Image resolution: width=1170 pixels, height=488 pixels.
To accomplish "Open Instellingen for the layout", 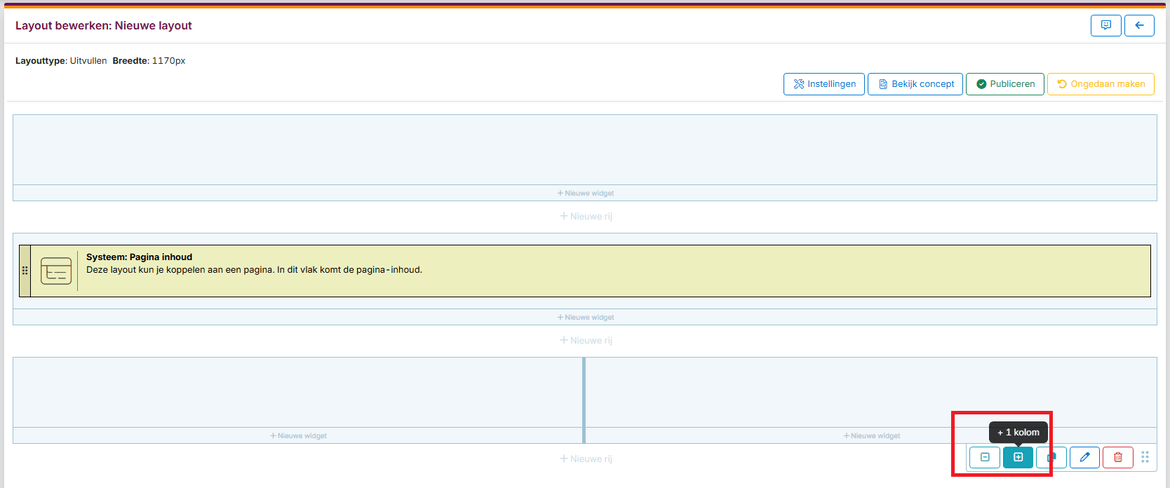I will [823, 84].
